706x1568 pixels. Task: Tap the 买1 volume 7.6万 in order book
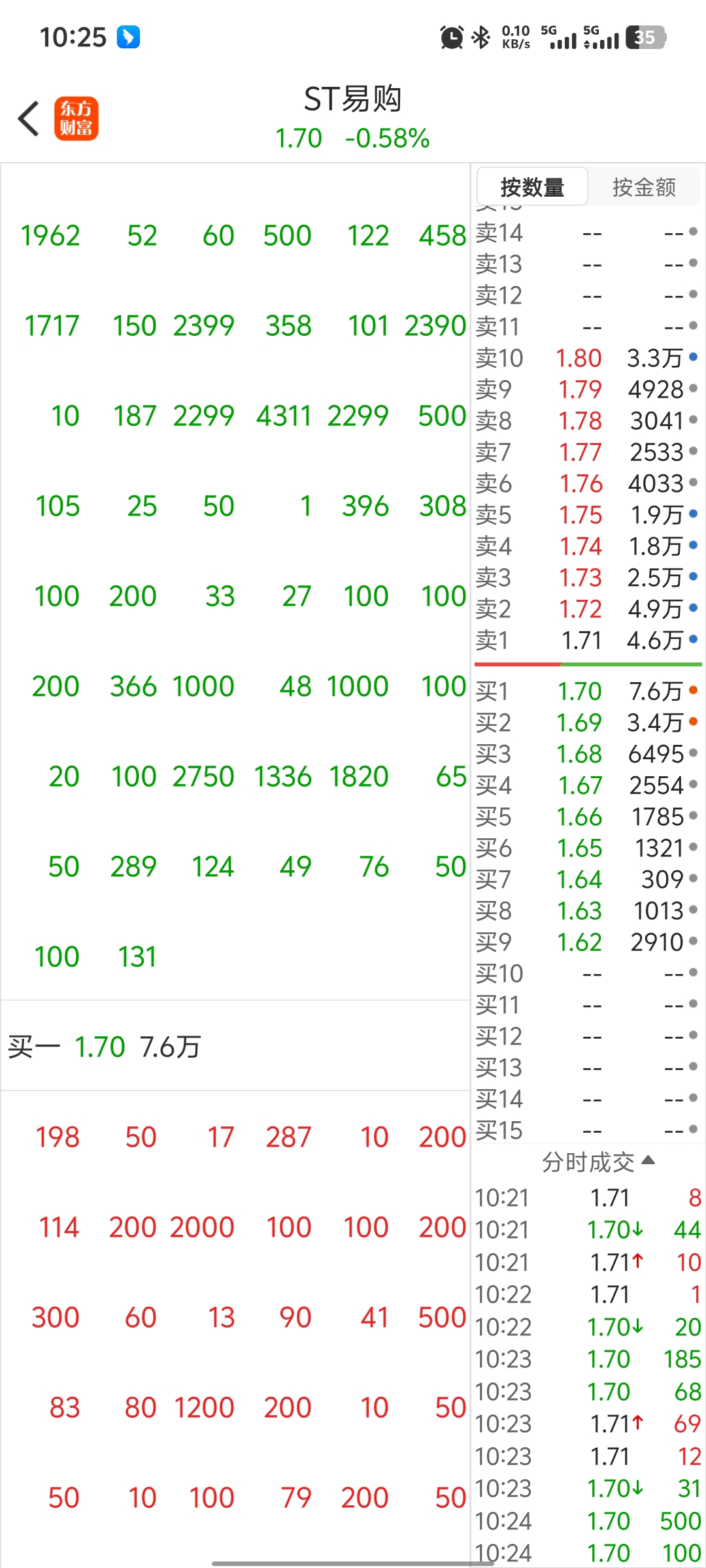pos(656,691)
